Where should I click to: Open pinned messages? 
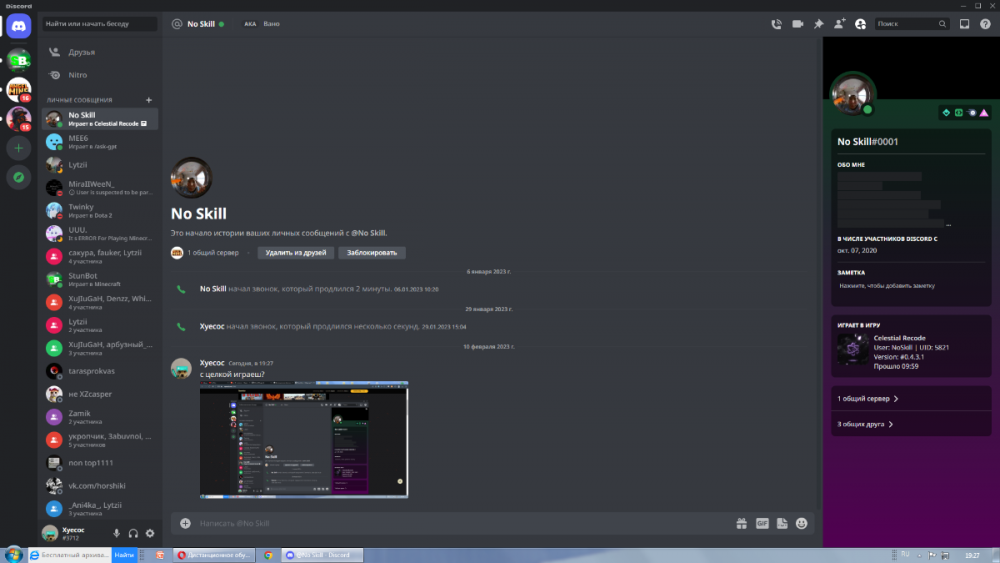[819, 24]
